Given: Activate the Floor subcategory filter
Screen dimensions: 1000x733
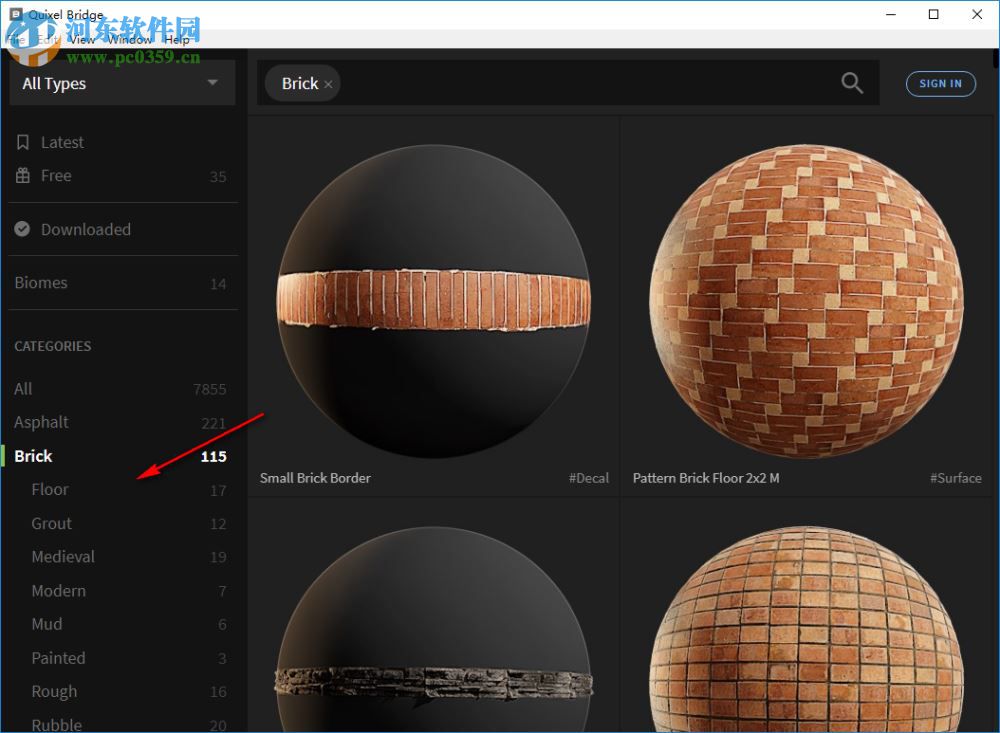Looking at the screenshot, I should click(x=50, y=490).
